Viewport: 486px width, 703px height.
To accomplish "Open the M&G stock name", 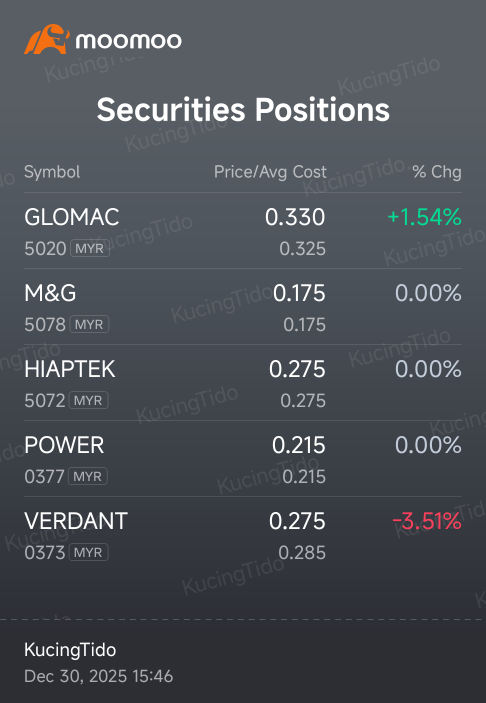I will coord(50,293).
